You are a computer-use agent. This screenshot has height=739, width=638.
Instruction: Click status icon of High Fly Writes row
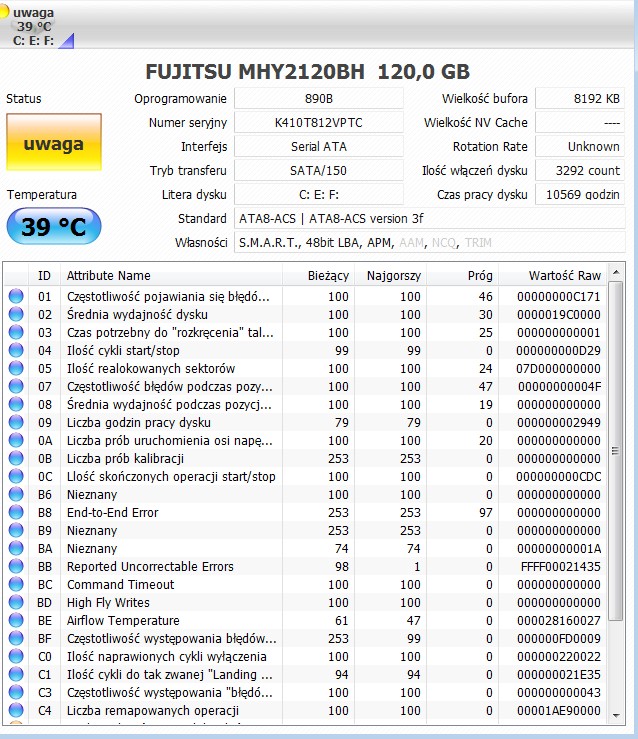pos(16,602)
